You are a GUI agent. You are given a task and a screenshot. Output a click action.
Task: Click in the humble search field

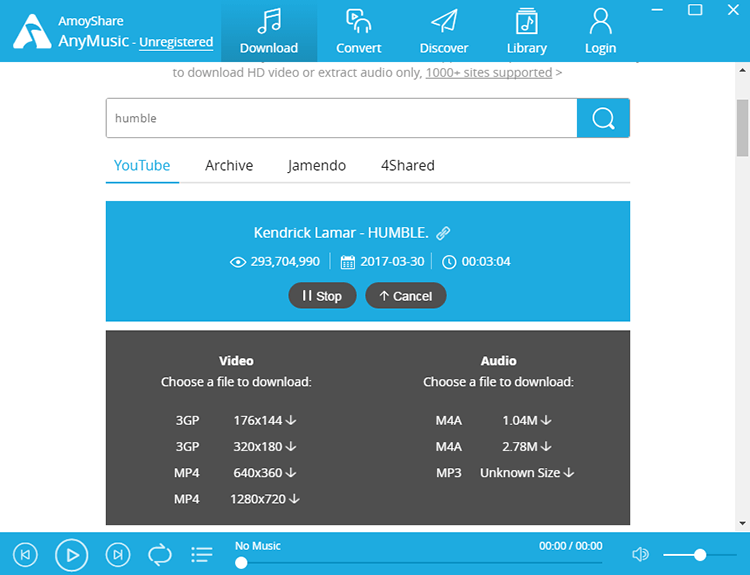pos(342,118)
